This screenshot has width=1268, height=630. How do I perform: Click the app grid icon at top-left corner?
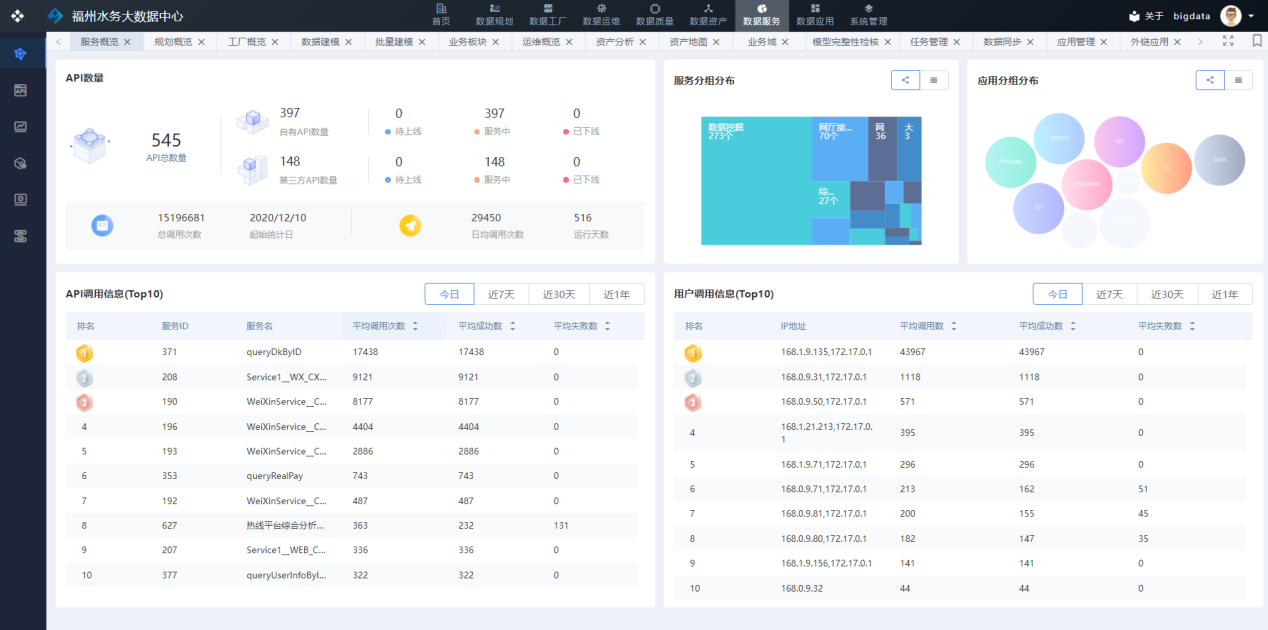pyautogui.click(x=17, y=16)
